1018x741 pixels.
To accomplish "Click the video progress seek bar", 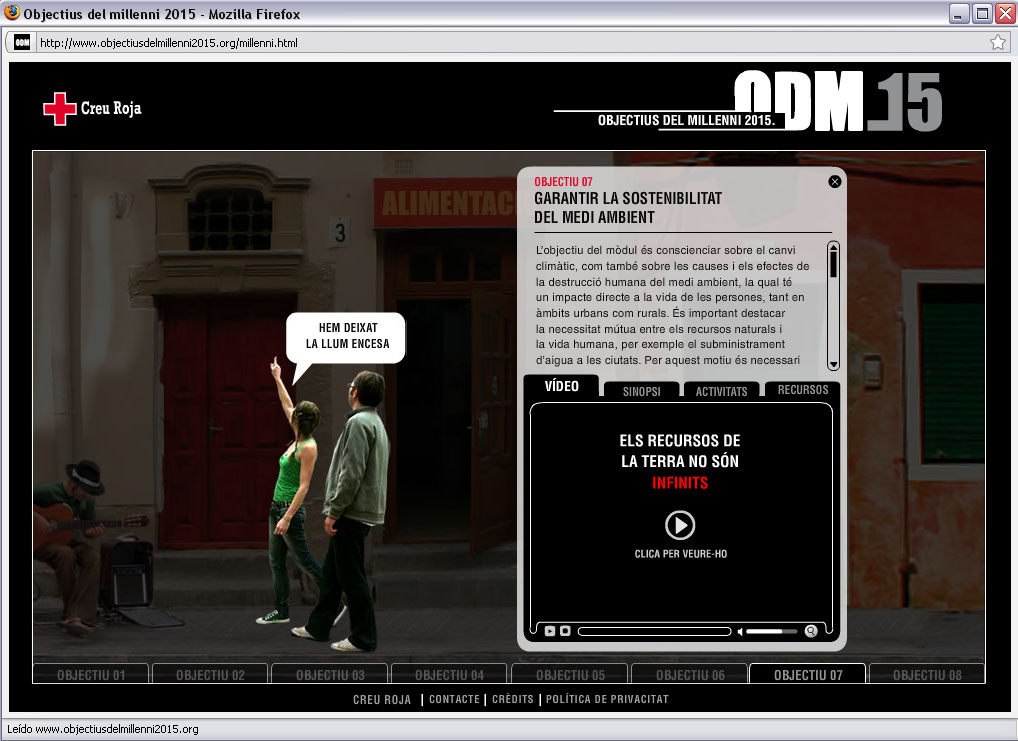I will pos(654,631).
